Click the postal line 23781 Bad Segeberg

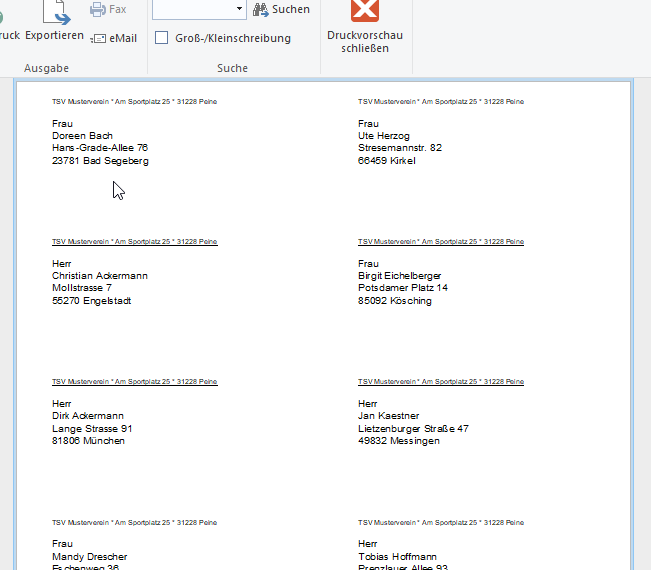[x=100, y=161]
